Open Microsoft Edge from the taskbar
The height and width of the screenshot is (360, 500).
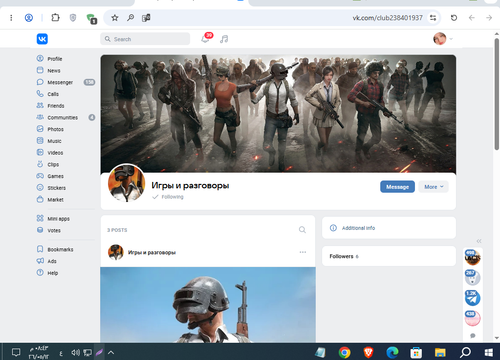[392, 352]
